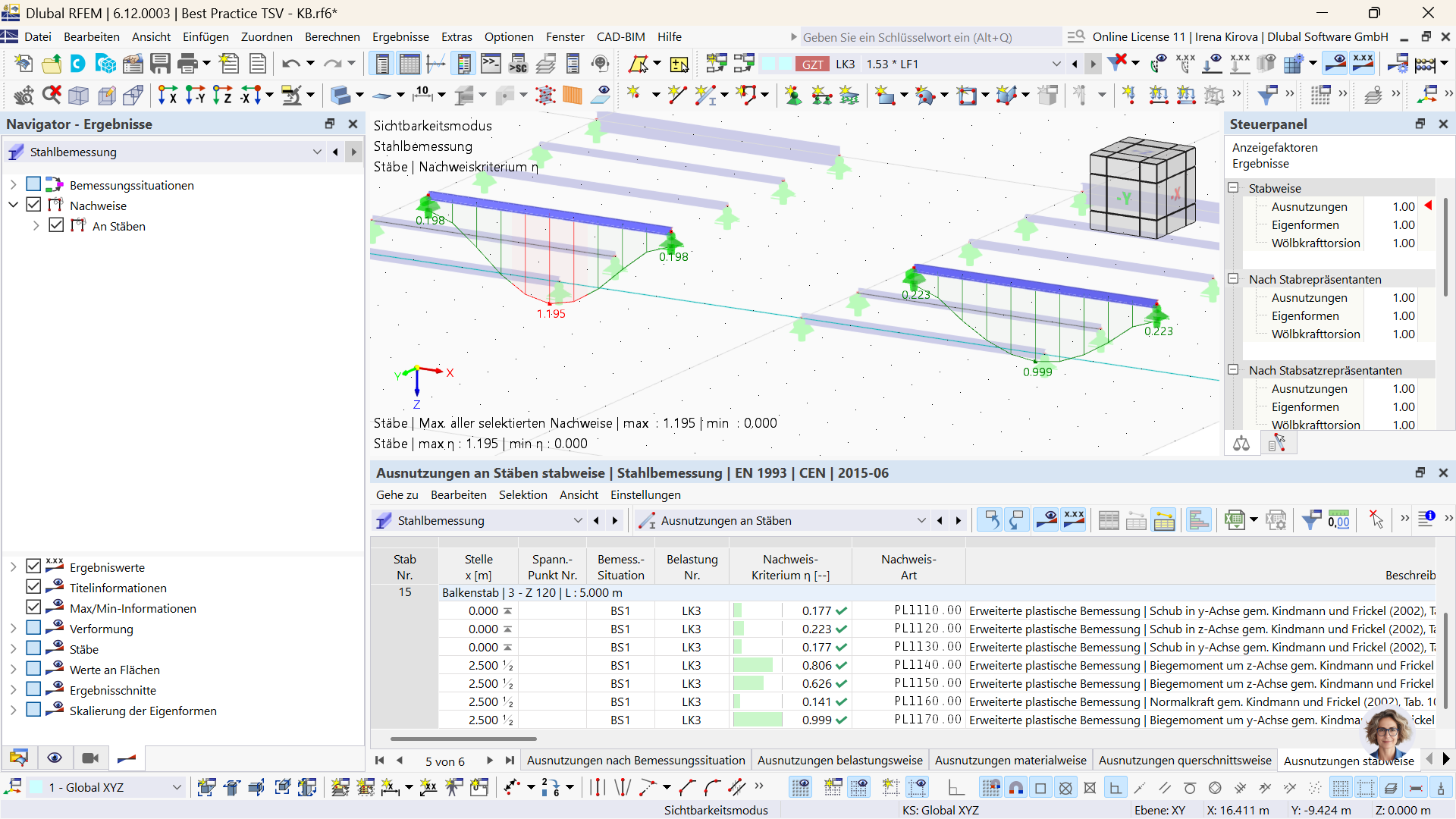The height and width of the screenshot is (819, 1456).
Task: Open the print icon
Action: (187, 64)
